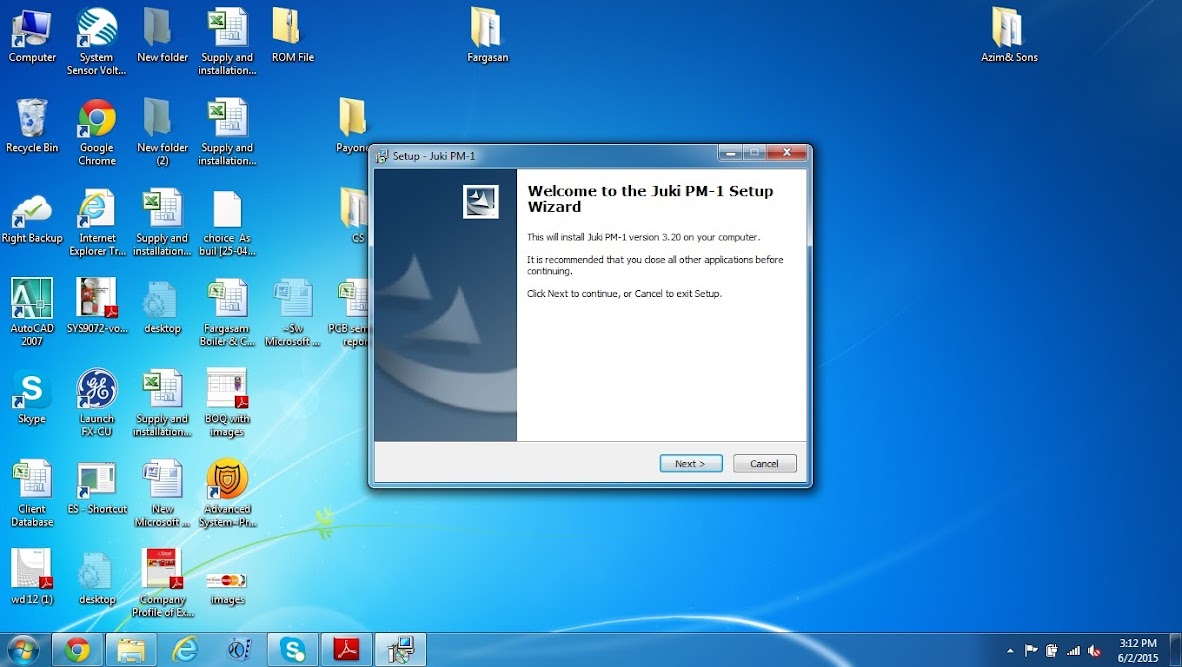The height and width of the screenshot is (667, 1182).
Task: Click the setup icon in the title bar
Action: (x=381, y=156)
